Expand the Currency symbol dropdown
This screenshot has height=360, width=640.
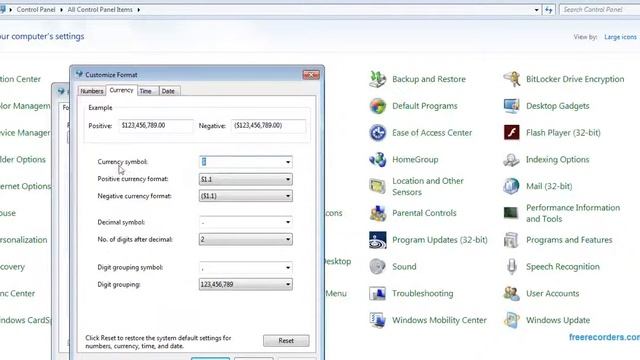288,162
